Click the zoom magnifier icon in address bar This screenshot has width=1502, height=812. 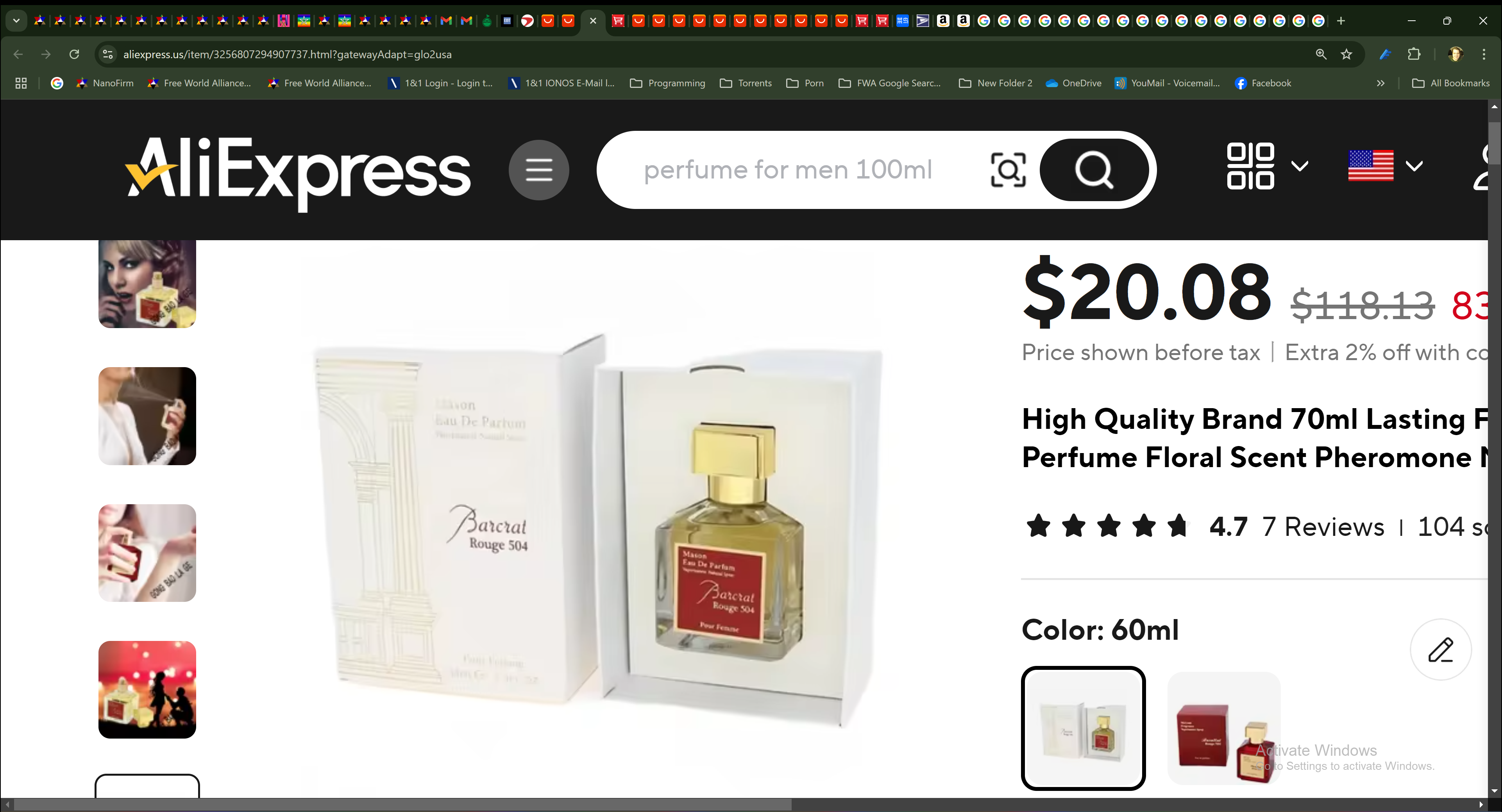1321,54
